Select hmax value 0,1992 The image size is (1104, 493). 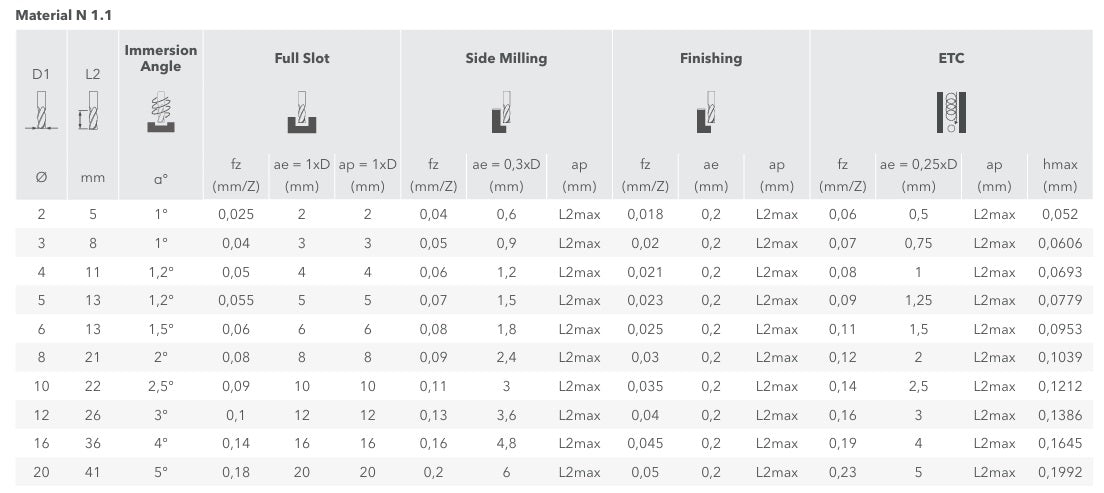point(1060,472)
